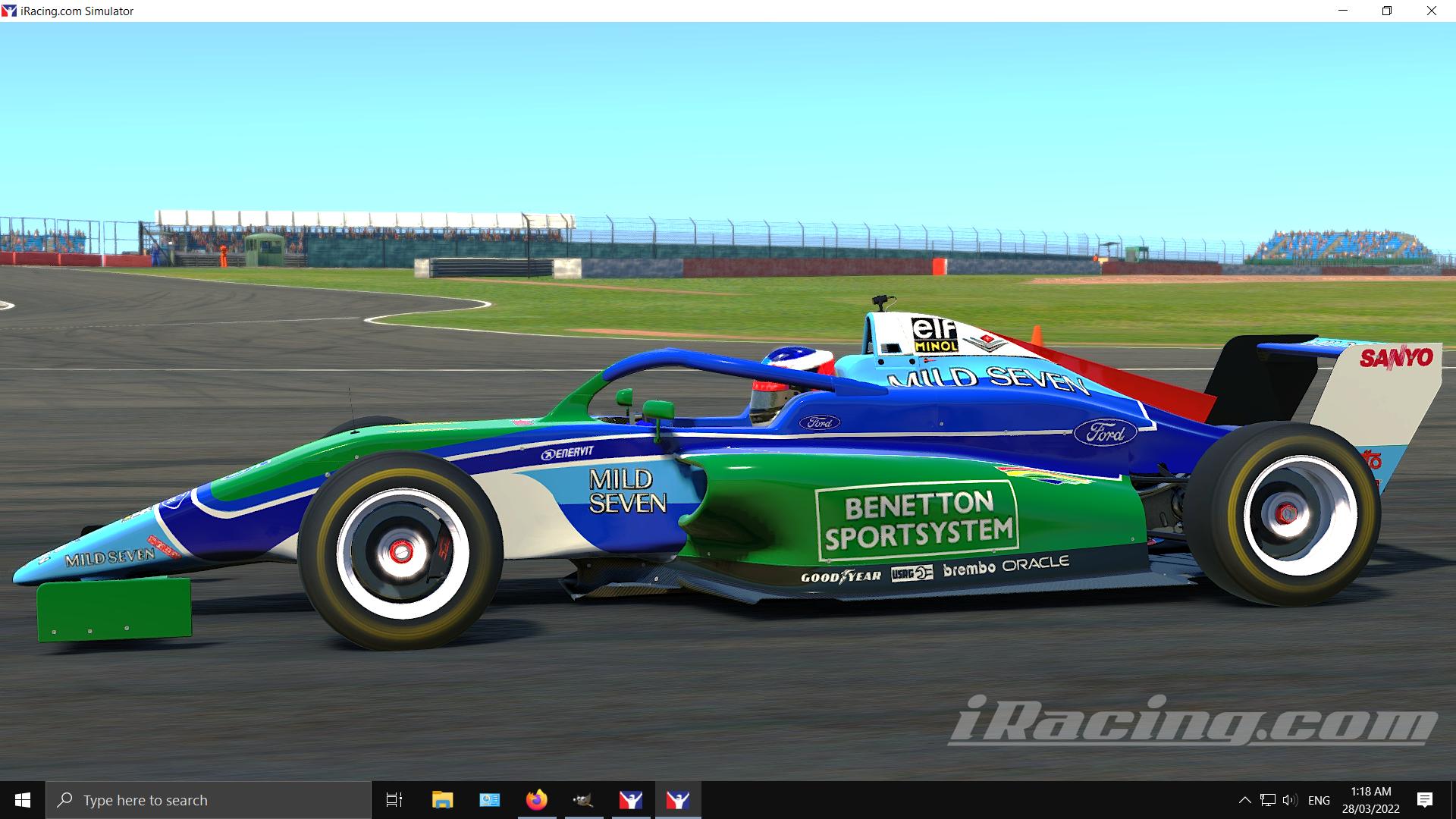Minimize the iRacing Simulator window
The width and height of the screenshot is (1456, 819).
pyautogui.click(x=1343, y=11)
